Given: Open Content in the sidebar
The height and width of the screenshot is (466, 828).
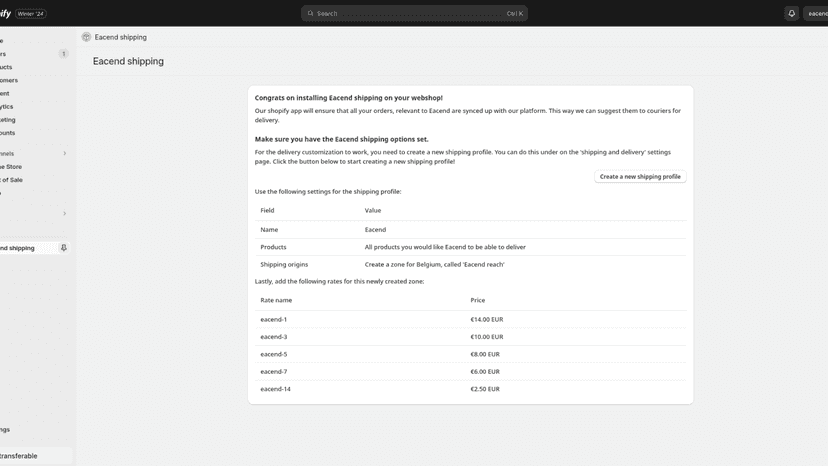Looking at the screenshot, I should pyautogui.click(x=33, y=94).
